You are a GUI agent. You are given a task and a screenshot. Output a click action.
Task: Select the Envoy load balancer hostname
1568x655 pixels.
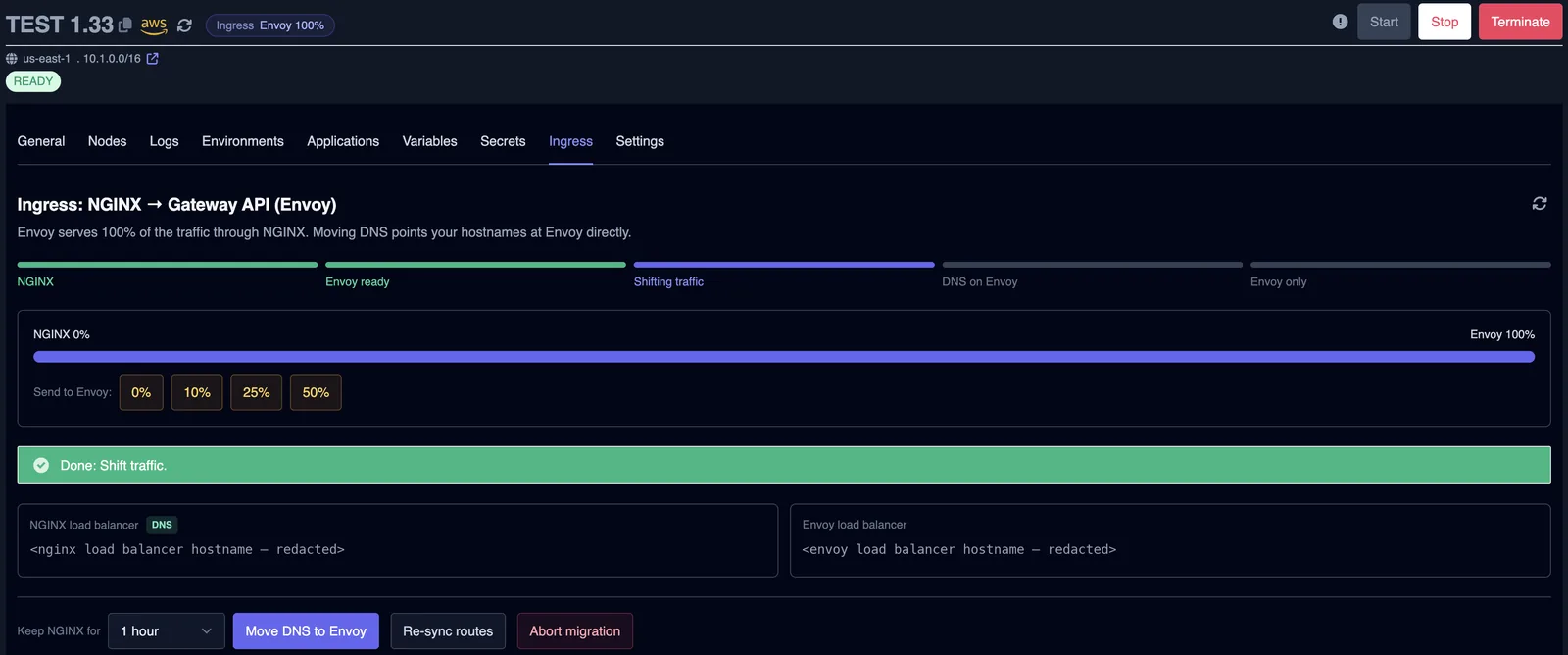(959, 550)
